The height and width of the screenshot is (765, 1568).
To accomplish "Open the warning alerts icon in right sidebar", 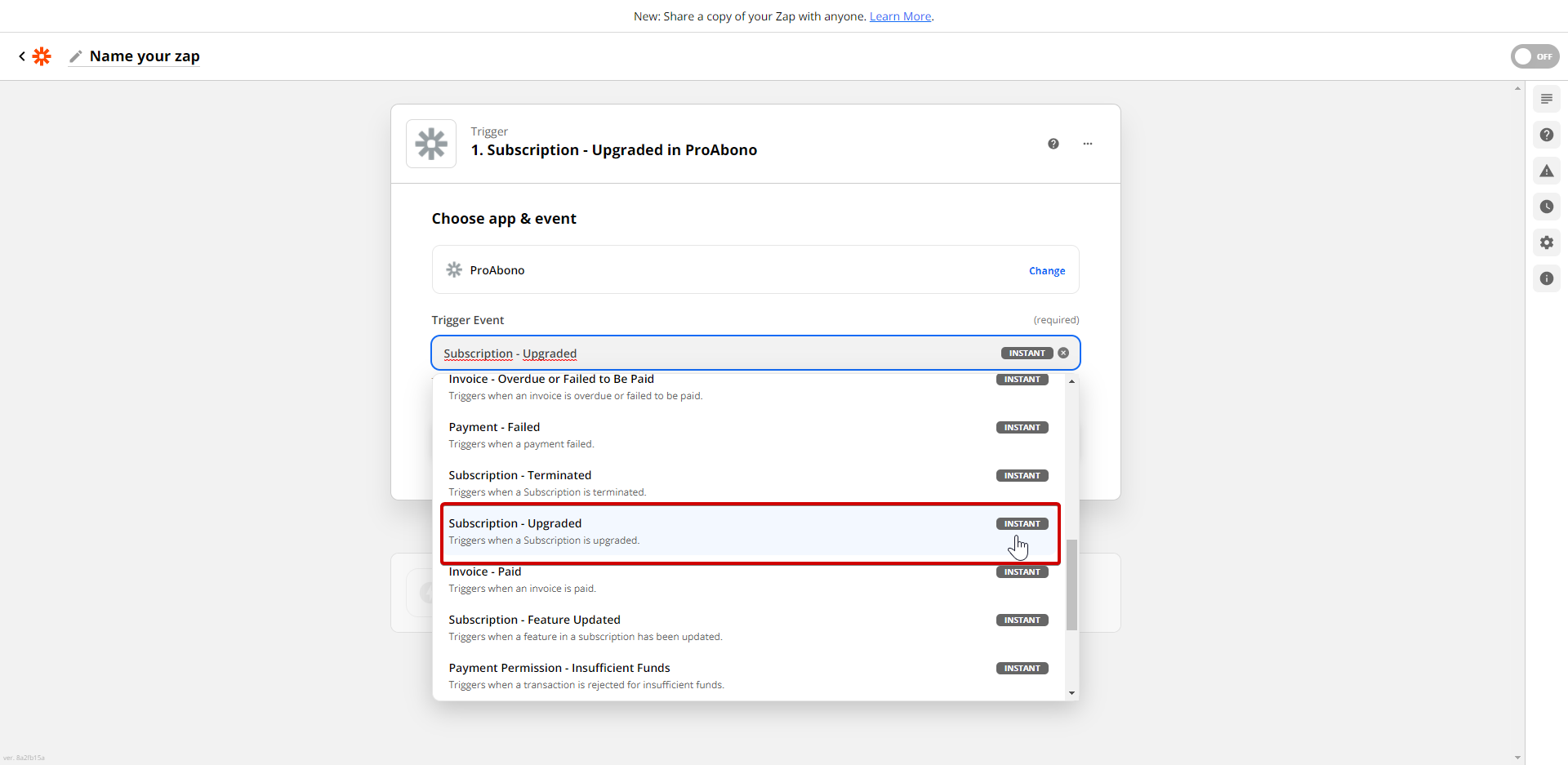I will point(1547,171).
